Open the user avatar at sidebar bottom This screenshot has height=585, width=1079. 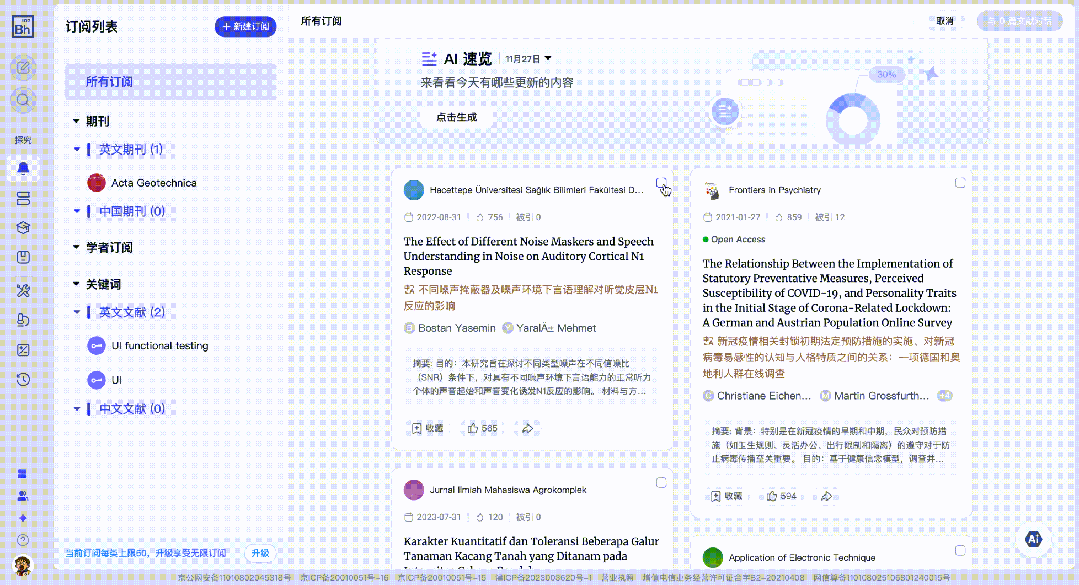[x=22, y=565]
